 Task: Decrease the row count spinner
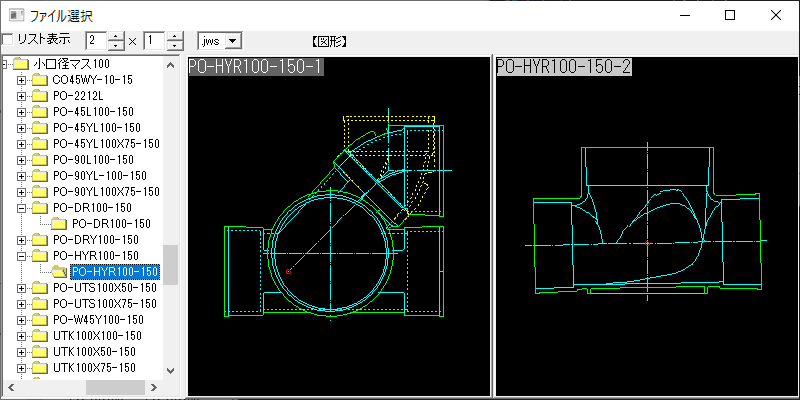tap(175, 46)
